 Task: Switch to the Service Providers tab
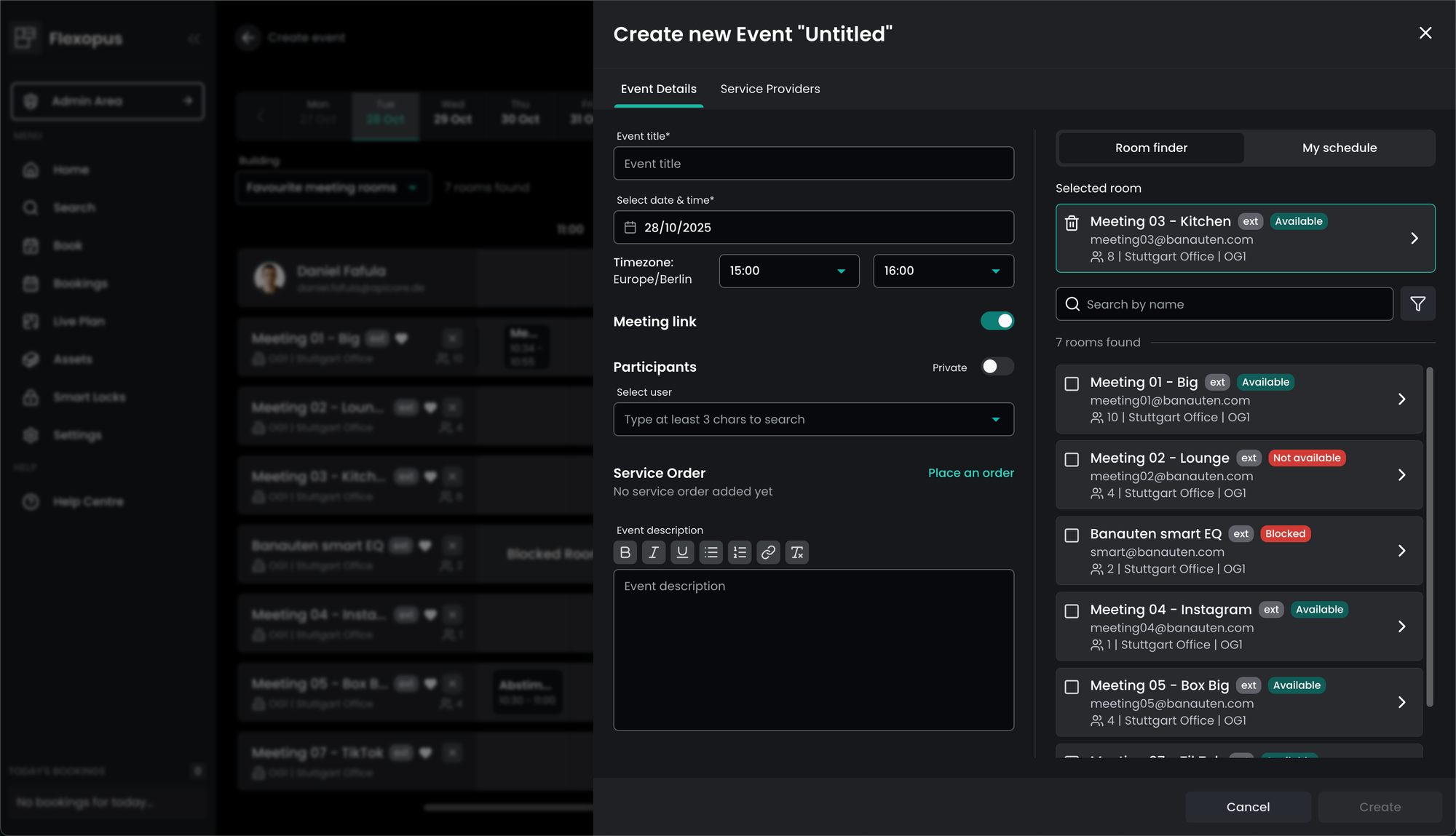click(769, 89)
